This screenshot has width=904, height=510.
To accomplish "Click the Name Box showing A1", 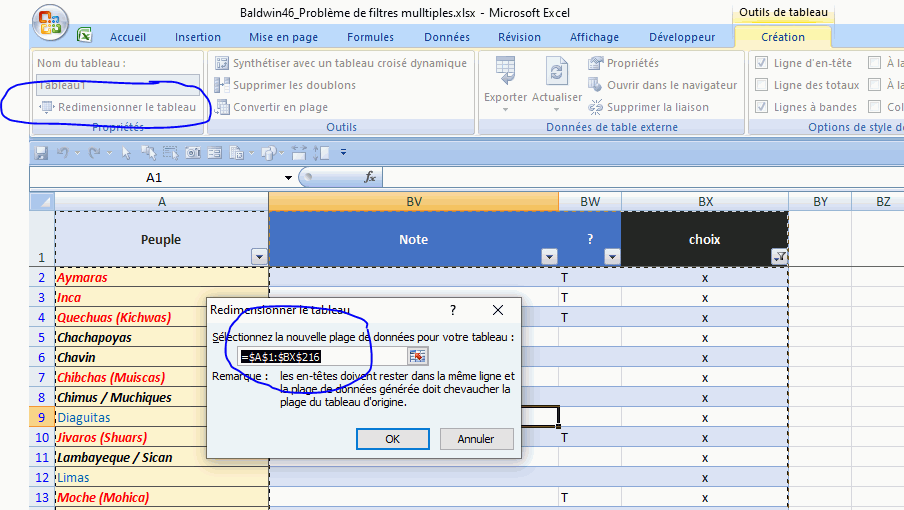I will tap(155, 177).
